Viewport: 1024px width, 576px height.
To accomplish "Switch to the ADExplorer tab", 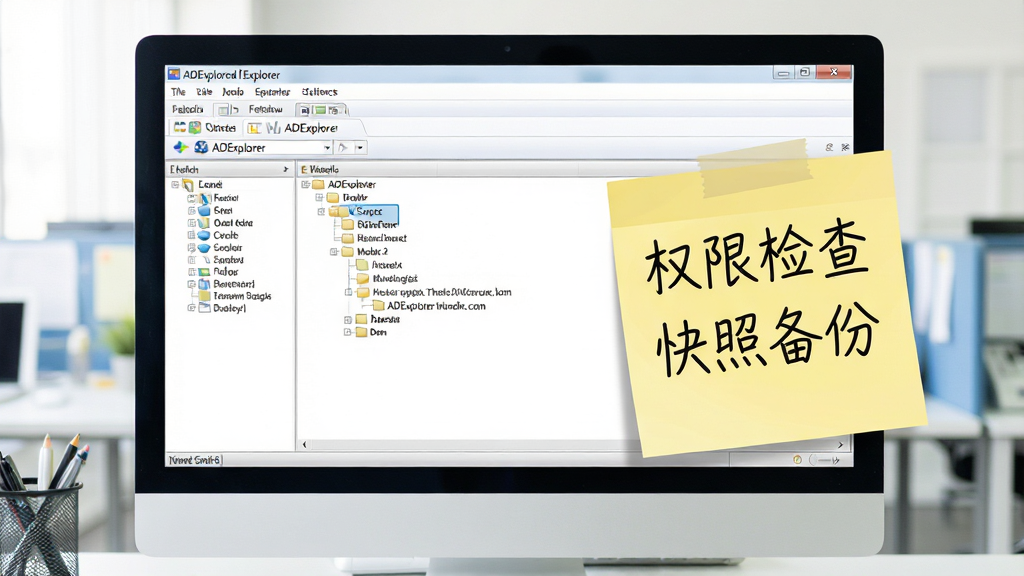I will click(302, 128).
